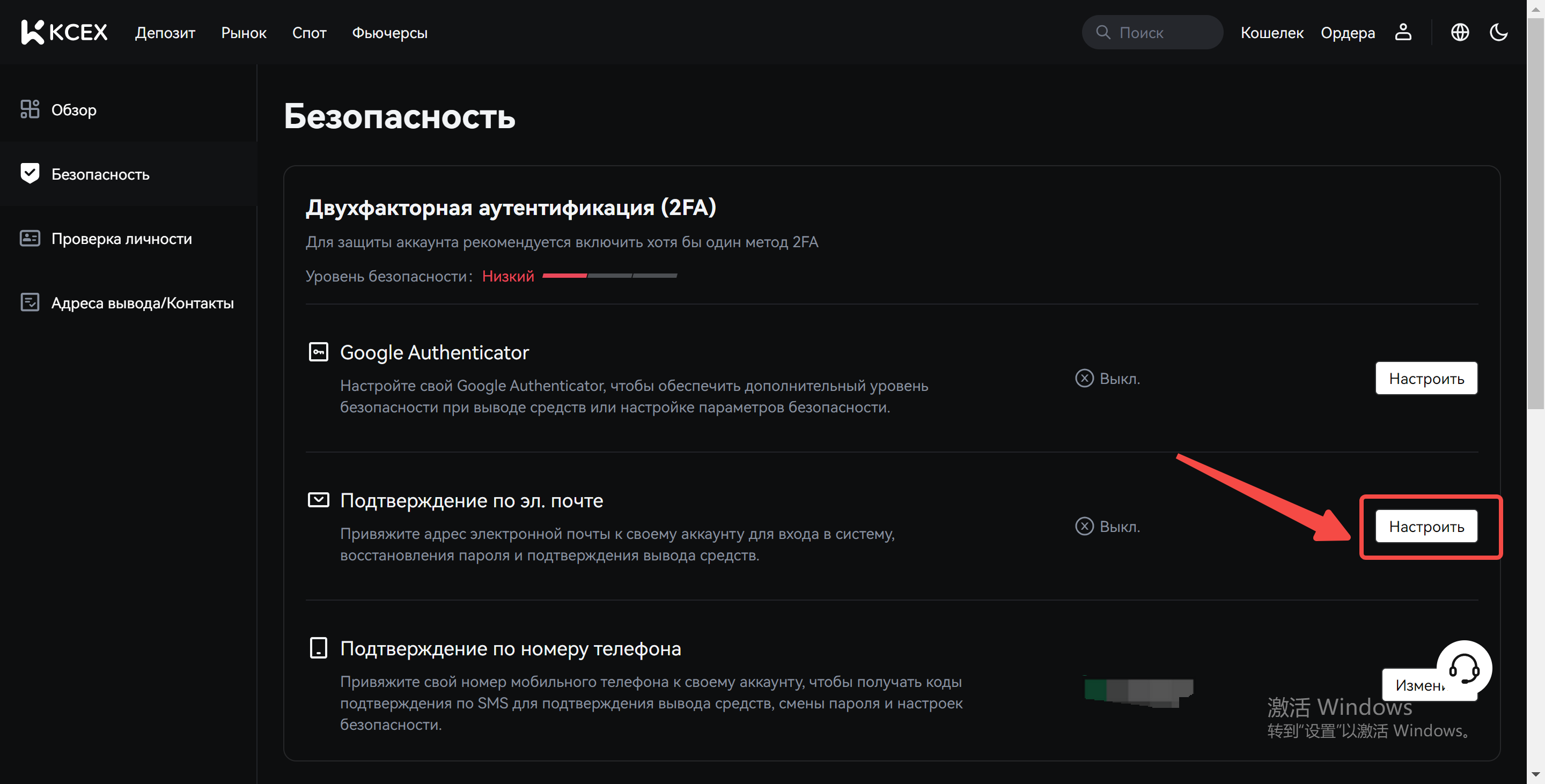Open the Рынок menu item

point(244,33)
